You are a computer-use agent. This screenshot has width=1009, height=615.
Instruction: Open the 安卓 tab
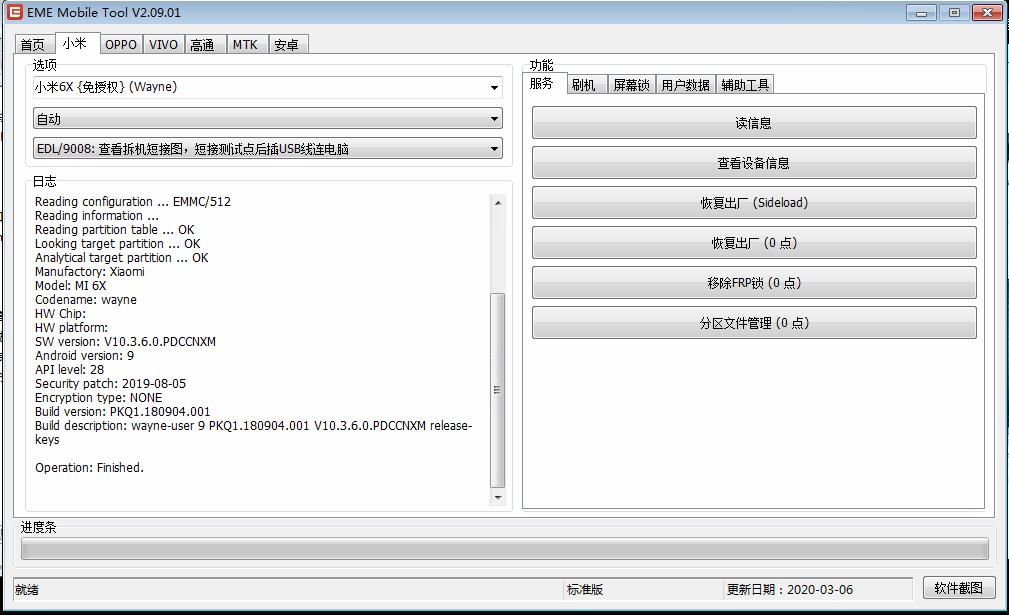(286, 44)
